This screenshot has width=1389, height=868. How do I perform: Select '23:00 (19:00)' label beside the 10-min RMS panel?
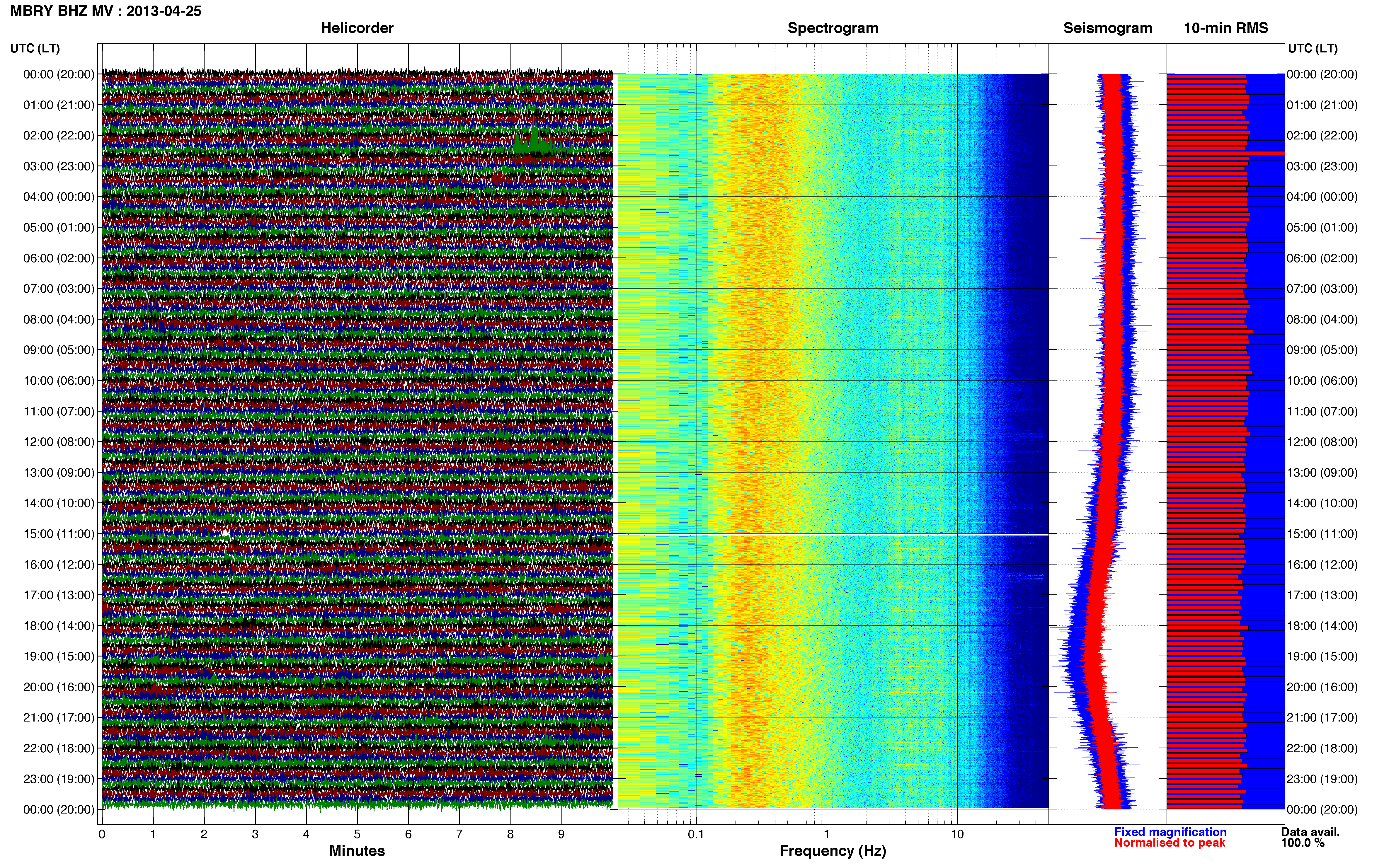click(x=1322, y=779)
